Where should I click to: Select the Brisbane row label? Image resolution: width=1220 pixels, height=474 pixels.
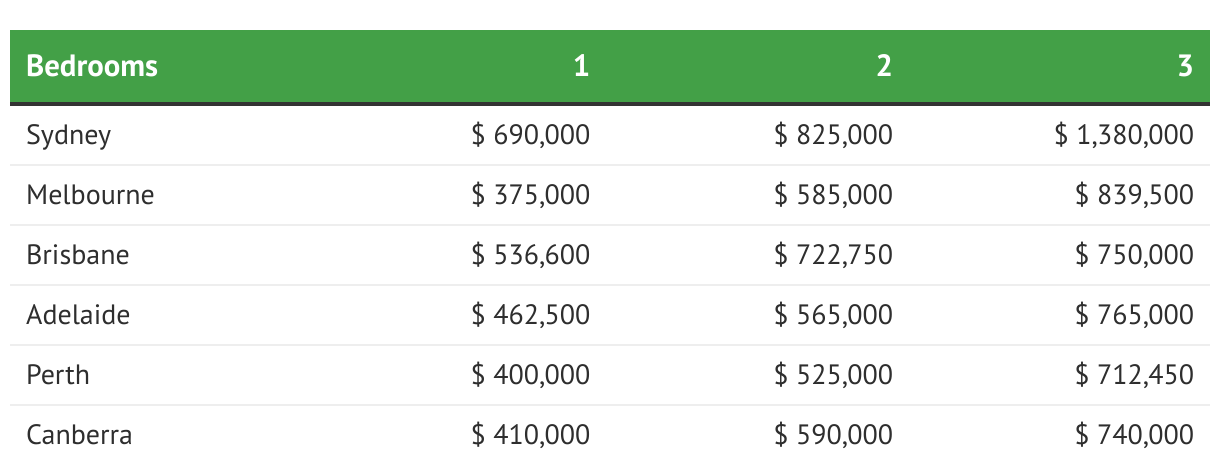point(78,255)
